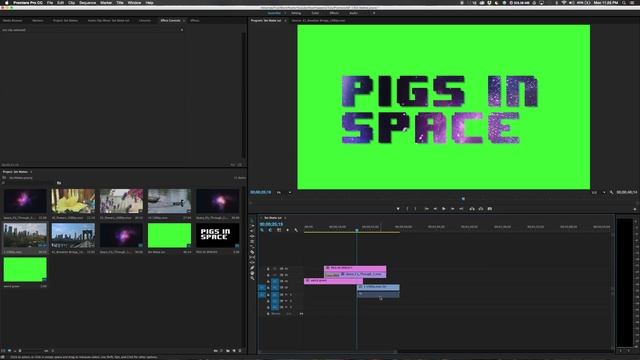The width and height of the screenshot is (640, 360).
Task: Switch to Libraries tab
Action: 145,20
